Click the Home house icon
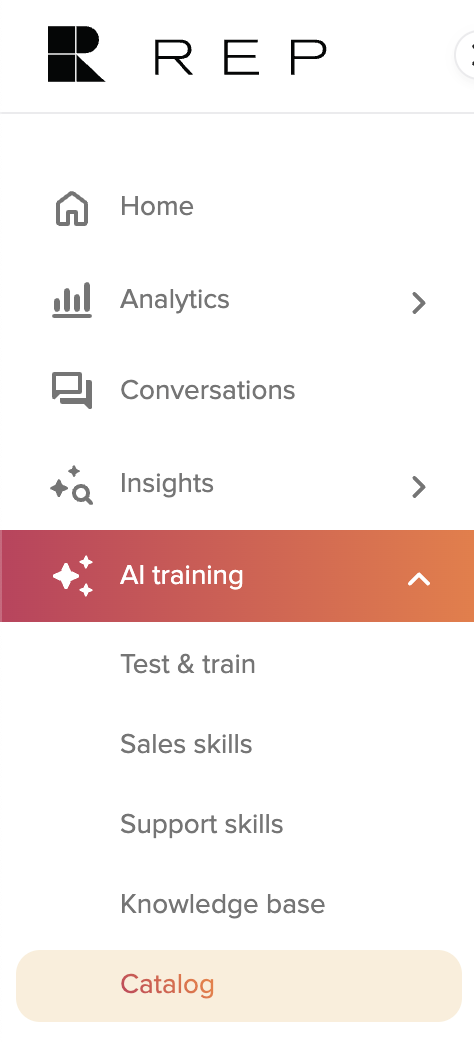The width and height of the screenshot is (474, 1042). (x=72, y=209)
